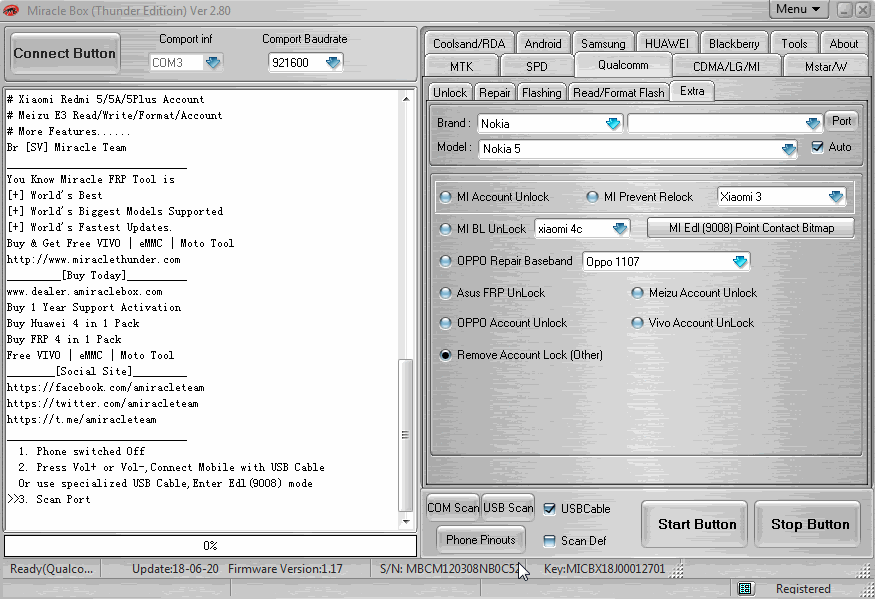
Task: Select Remove Account Lock (Other) radio option
Action: click(445, 355)
